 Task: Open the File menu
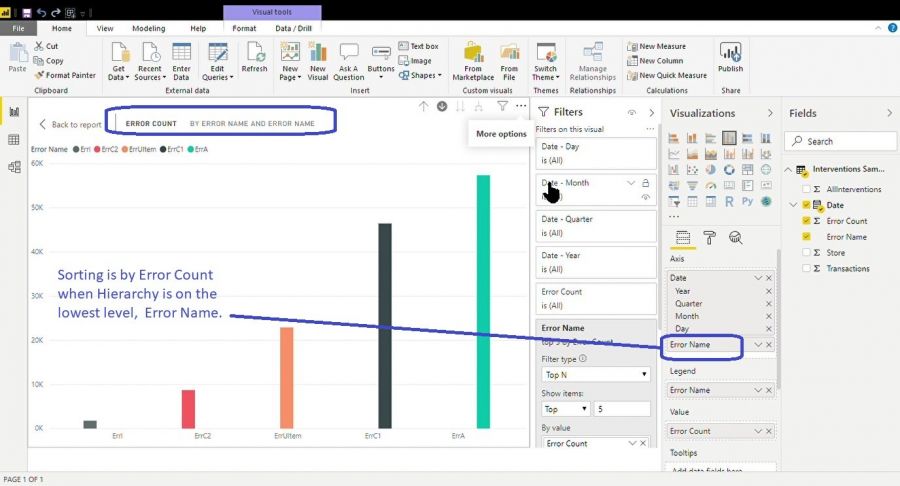(18, 28)
